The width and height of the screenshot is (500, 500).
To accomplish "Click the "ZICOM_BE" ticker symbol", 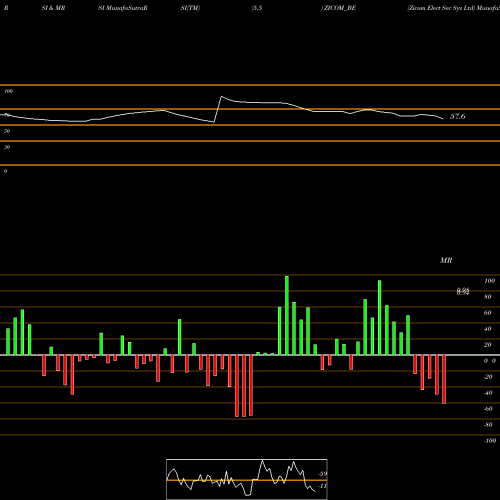I will (340, 8).
